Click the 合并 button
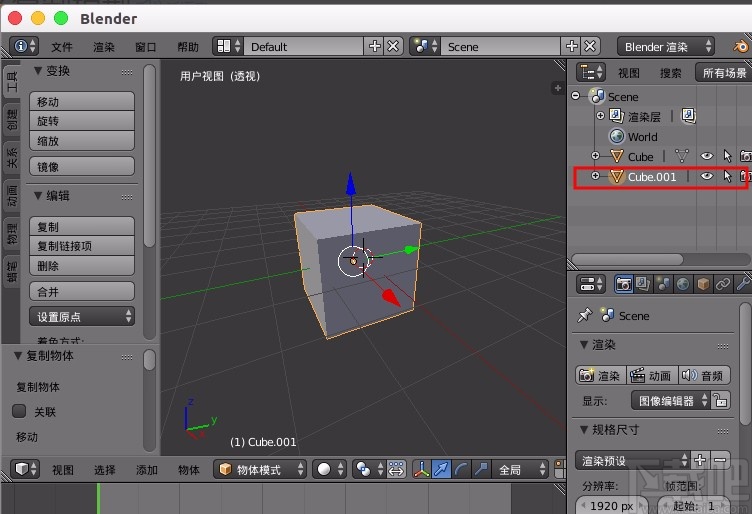Viewport: 752px width, 514px height. click(82, 292)
